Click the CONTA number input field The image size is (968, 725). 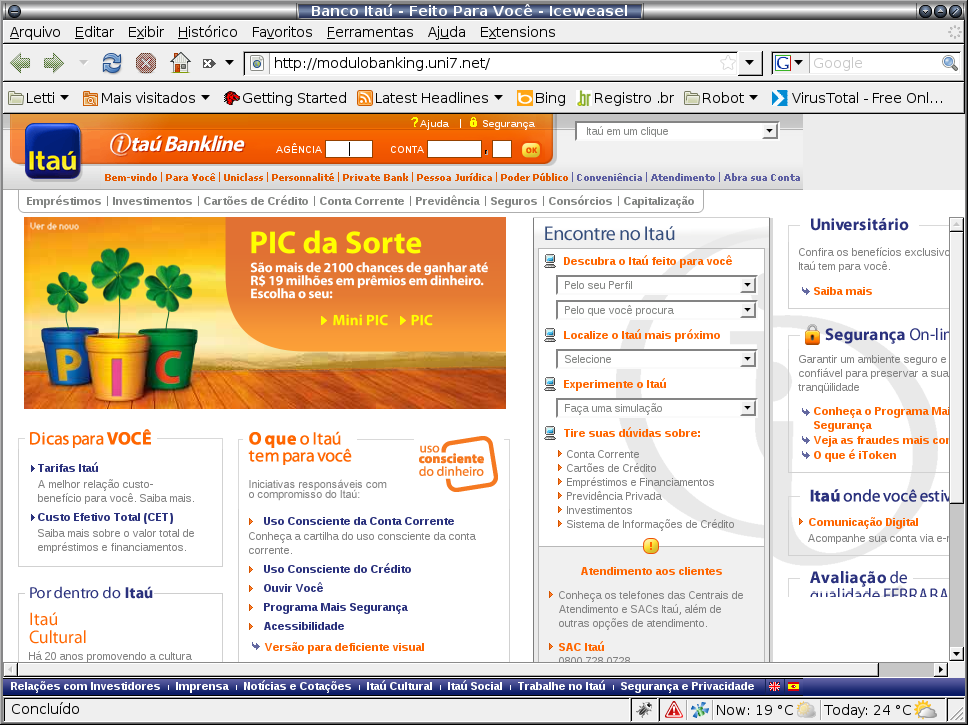click(454, 149)
